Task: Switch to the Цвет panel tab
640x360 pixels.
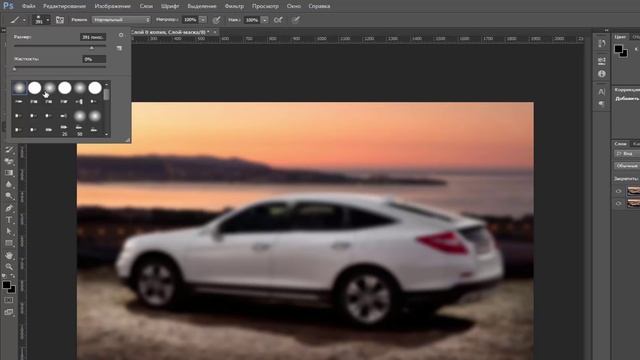Action: tap(620, 37)
